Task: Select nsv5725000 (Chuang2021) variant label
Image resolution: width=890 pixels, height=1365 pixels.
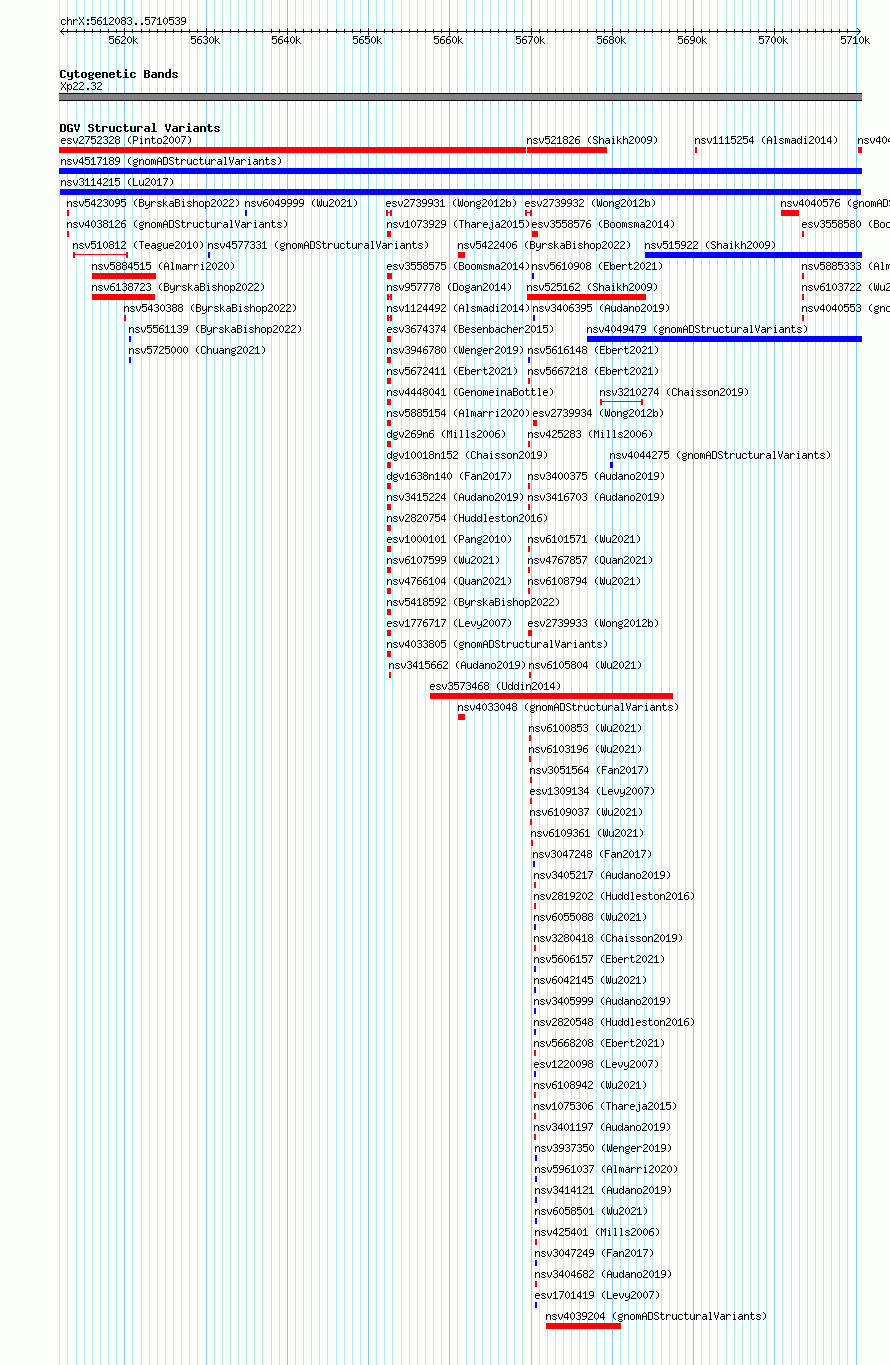Action: pyautogui.click(x=197, y=350)
